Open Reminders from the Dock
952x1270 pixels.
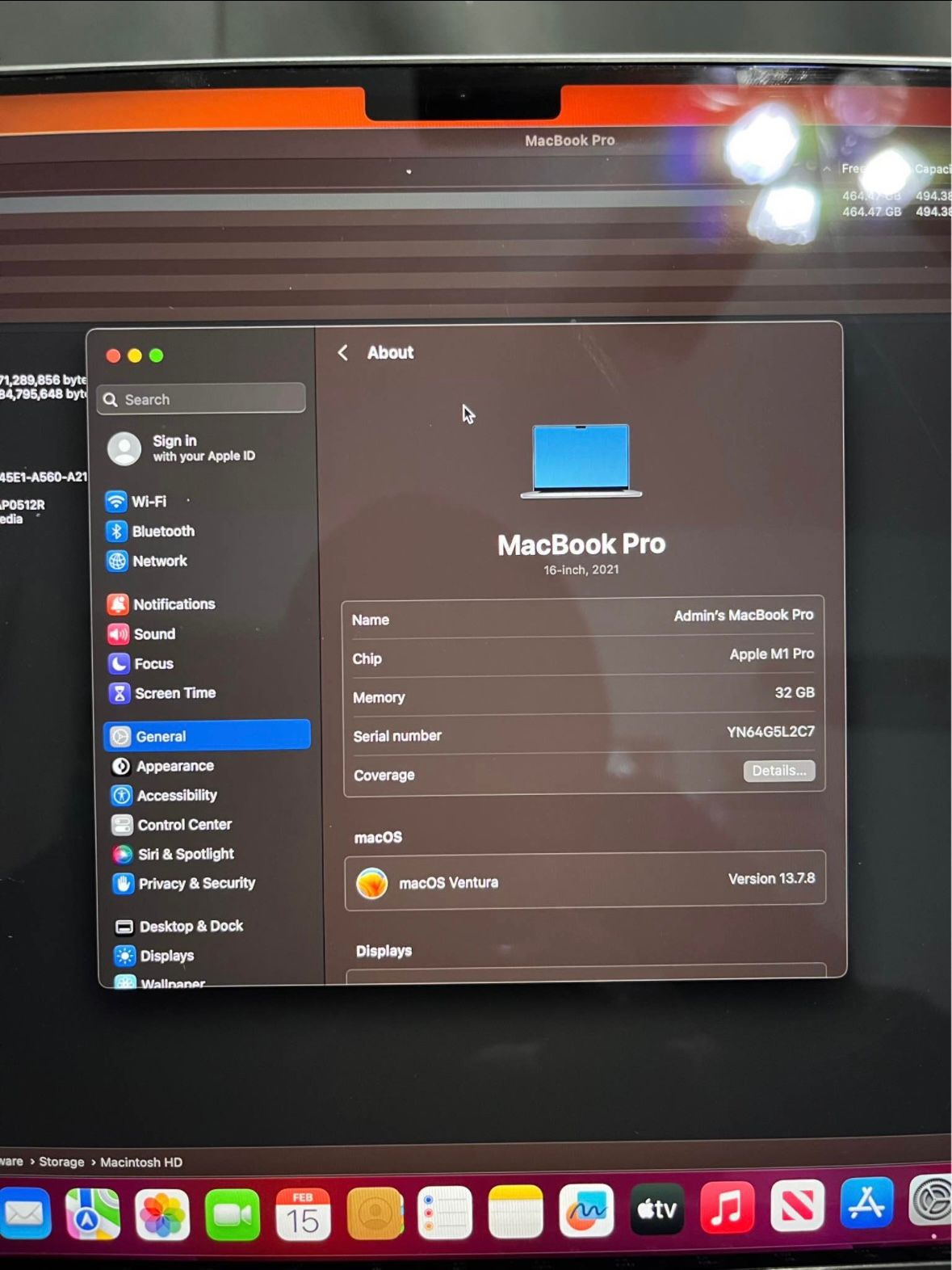point(445,1213)
